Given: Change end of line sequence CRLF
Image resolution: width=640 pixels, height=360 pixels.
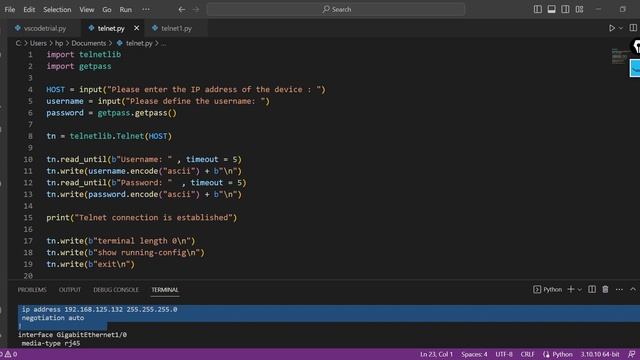Looking at the screenshot, I should pos(527,354).
